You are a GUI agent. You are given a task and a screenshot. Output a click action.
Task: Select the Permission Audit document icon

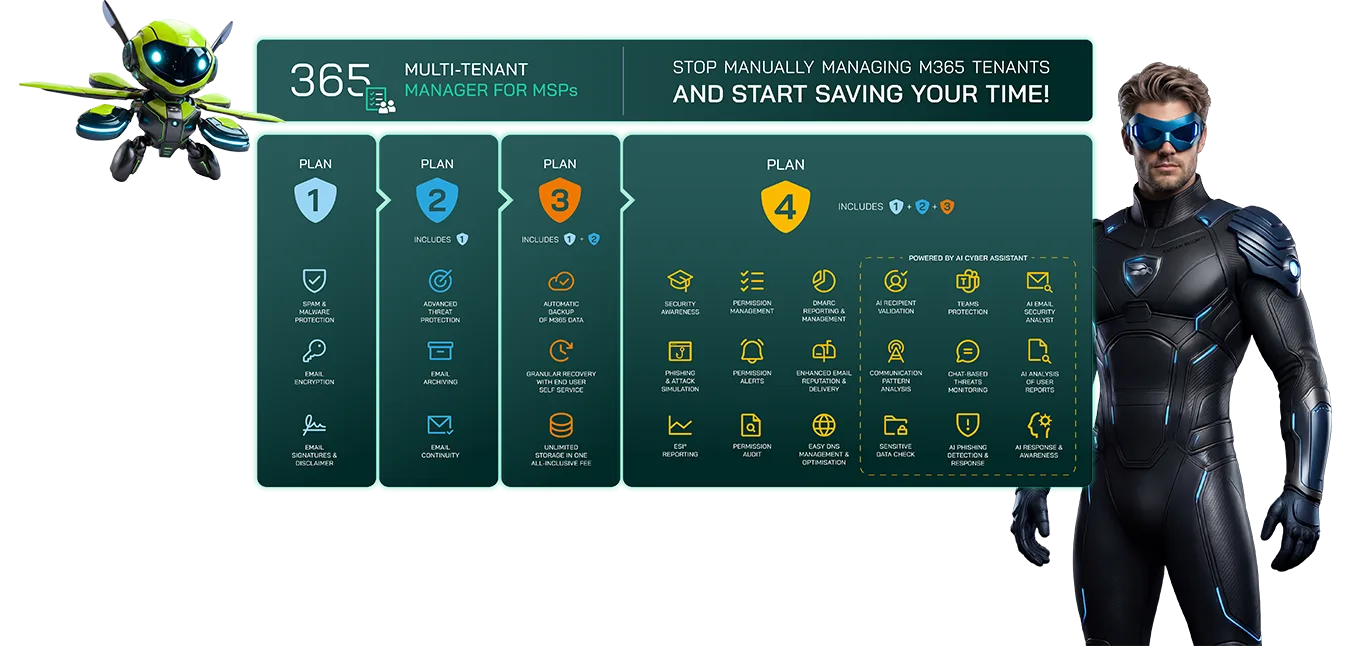click(x=751, y=425)
